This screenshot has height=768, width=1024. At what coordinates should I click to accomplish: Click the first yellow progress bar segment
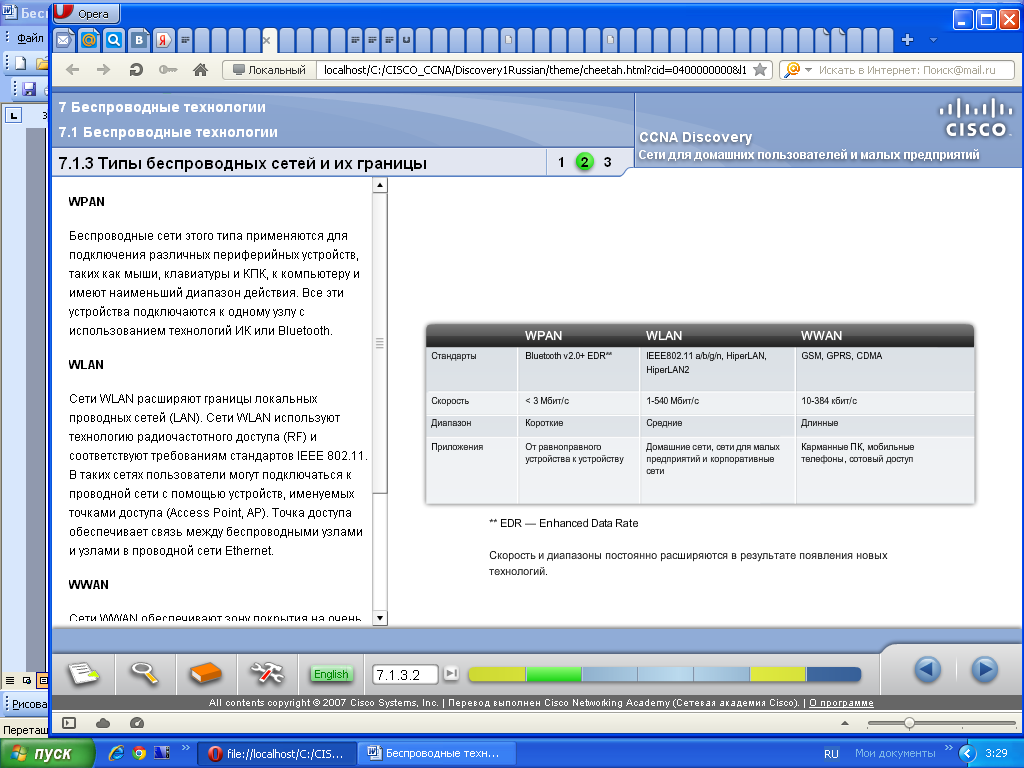pos(497,675)
